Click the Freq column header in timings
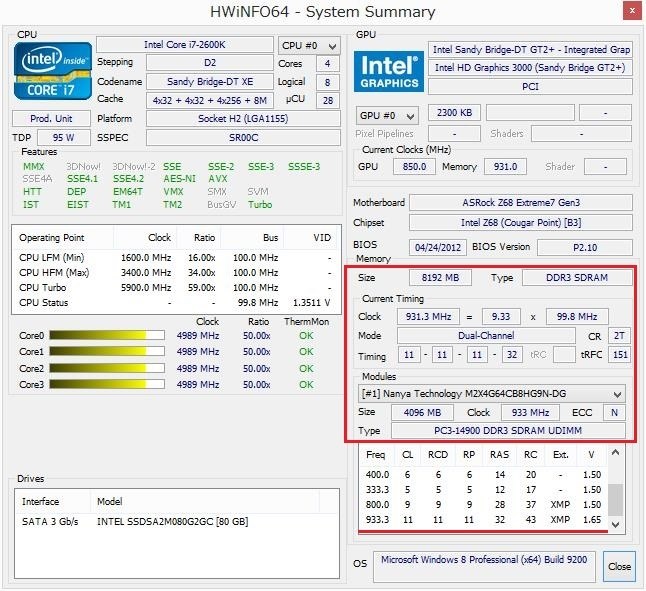This screenshot has width=646, height=591. click(375, 455)
